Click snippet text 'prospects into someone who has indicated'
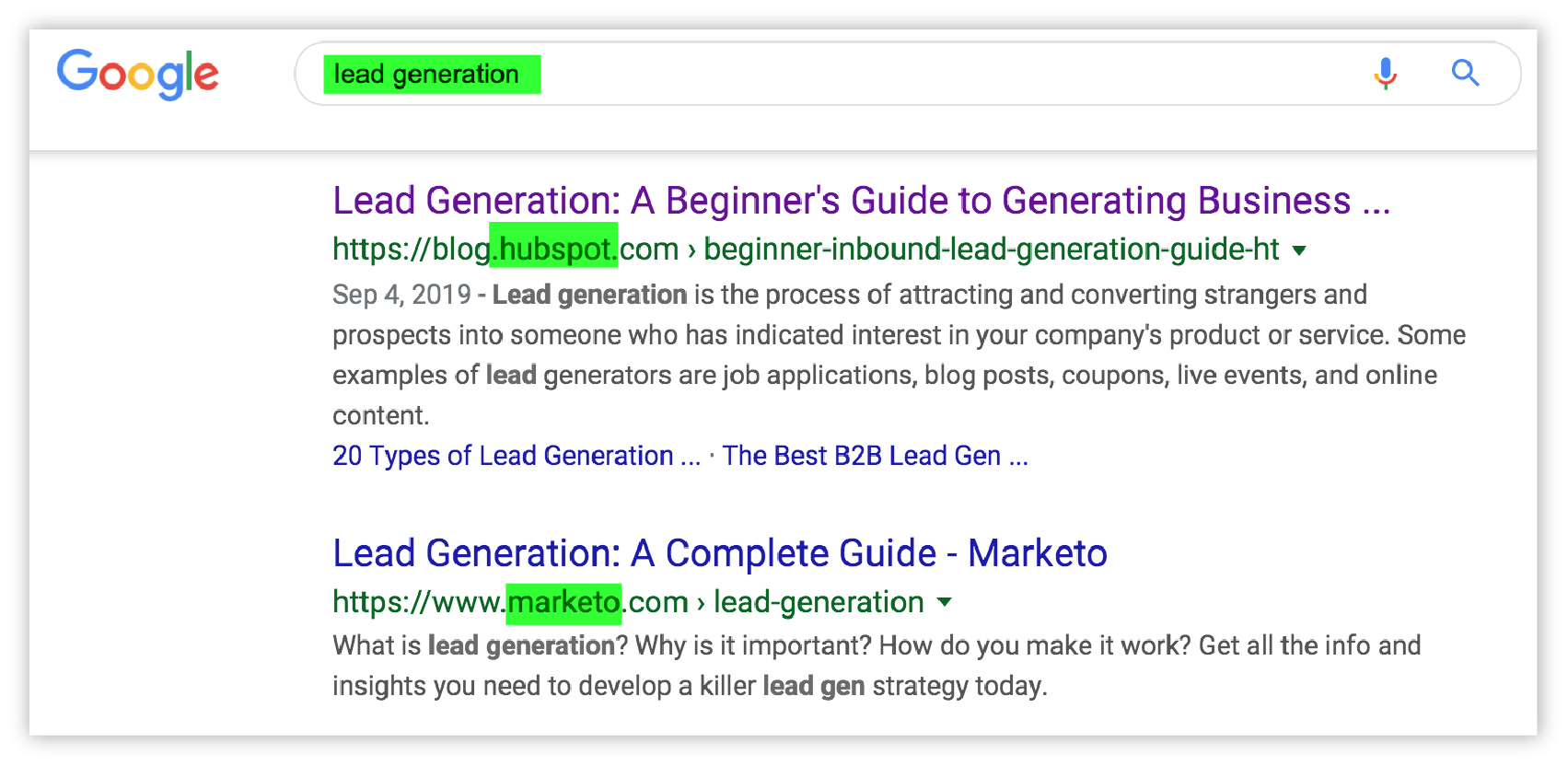1568x766 pixels. (587, 335)
